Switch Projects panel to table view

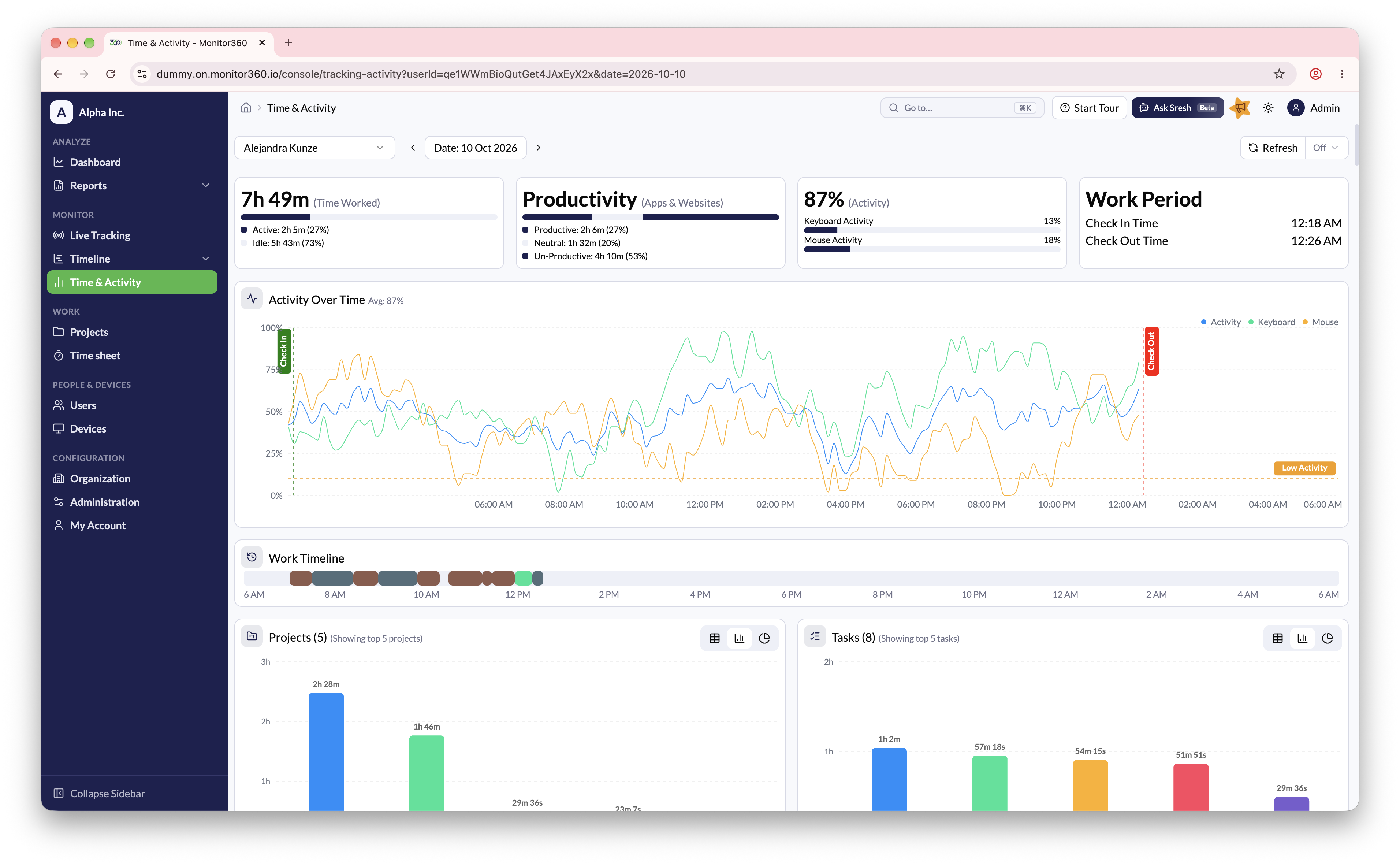(x=714, y=638)
